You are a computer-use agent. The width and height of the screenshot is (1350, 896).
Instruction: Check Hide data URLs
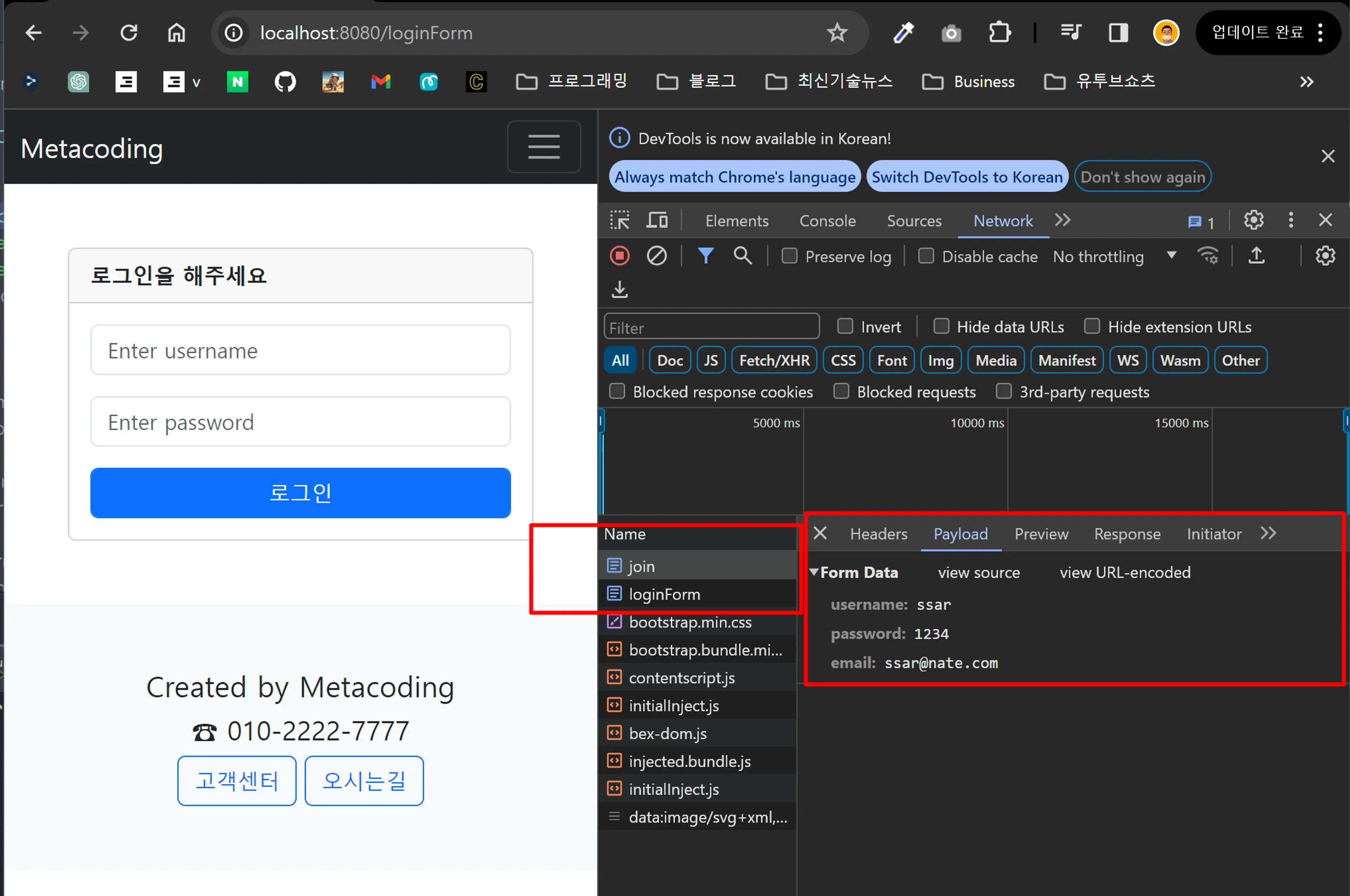pos(941,326)
